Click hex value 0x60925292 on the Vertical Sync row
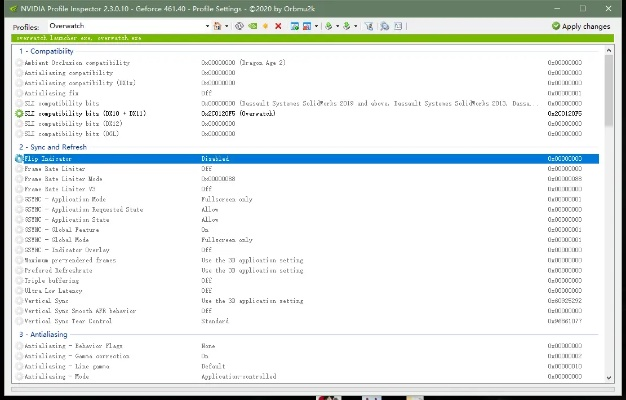Screen dimensions: 626x400 565,301
